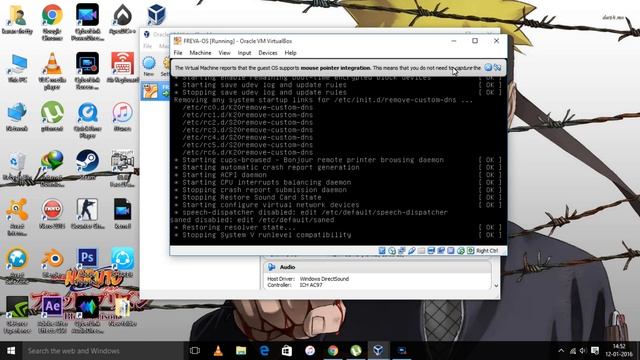Open Blender desktop shortcut
The width and height of the screenshot is (640, 360).
[52, 262]
